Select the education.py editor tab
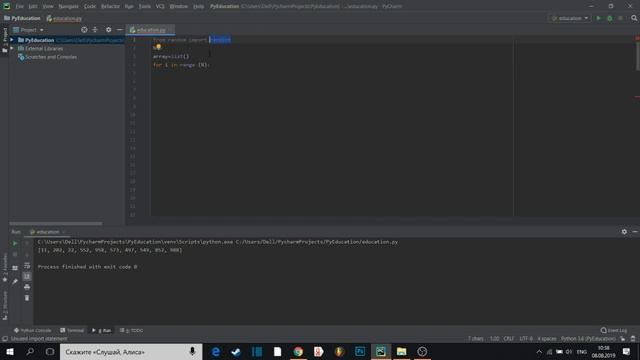Screen dimensions: 640x360 tap(149, 30)
